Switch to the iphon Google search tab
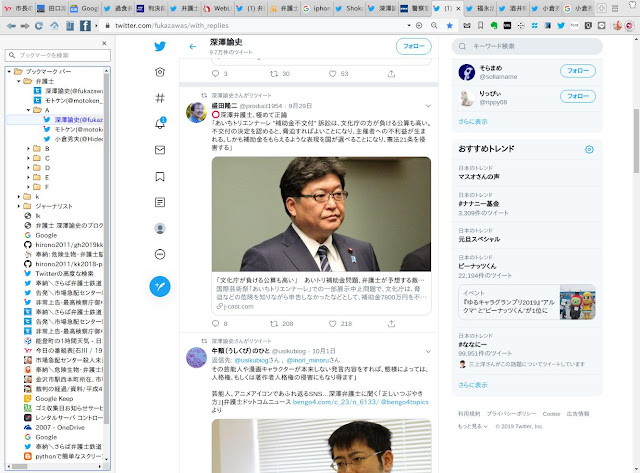640x473 pixels. click(317, 8)
